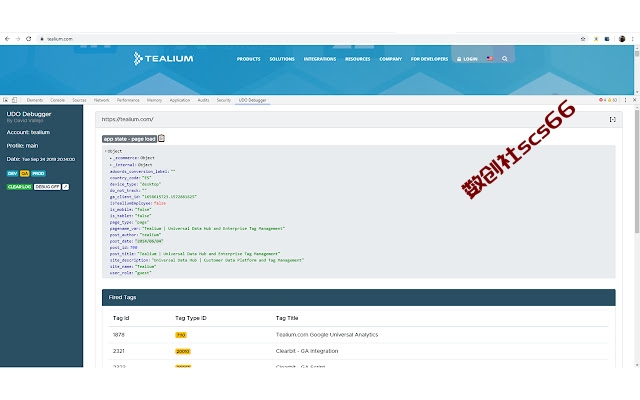The image size is (640, 400).
Task: Open the COMPANY menu
Action: click(391, 59)
